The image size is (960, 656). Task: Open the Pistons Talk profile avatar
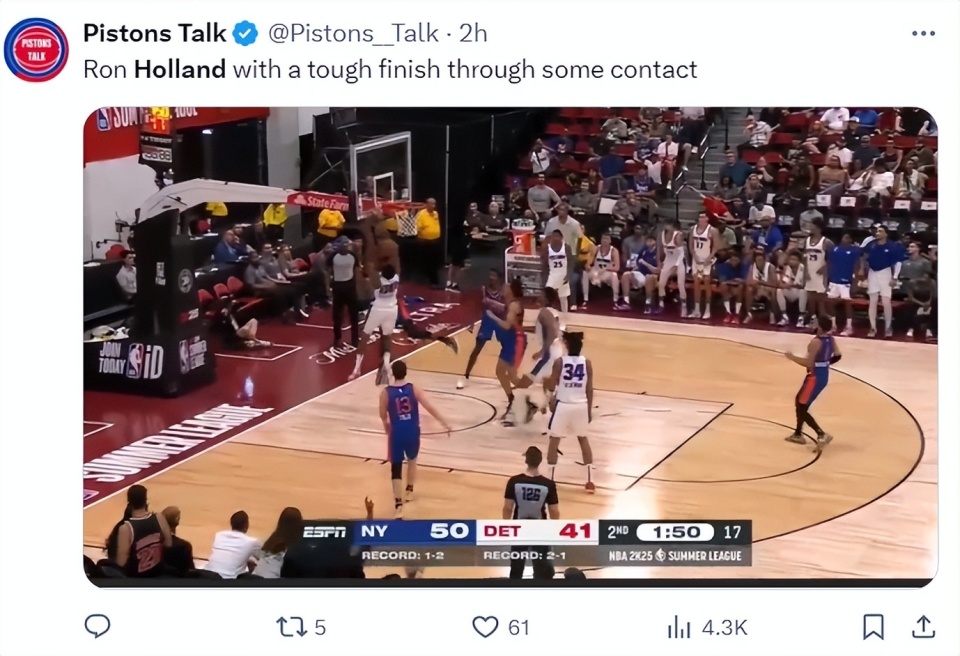coord(36,50)
